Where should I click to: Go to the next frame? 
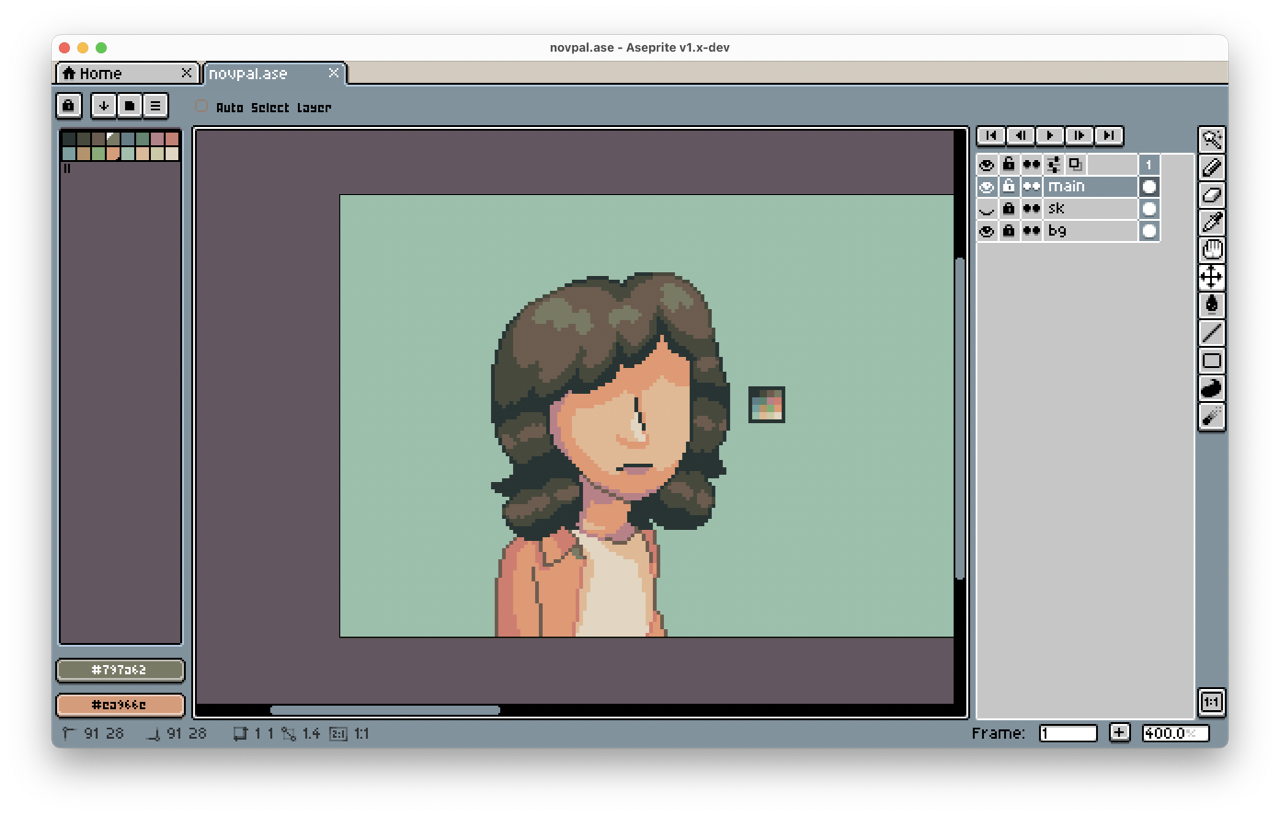[x=1079, y=136]
